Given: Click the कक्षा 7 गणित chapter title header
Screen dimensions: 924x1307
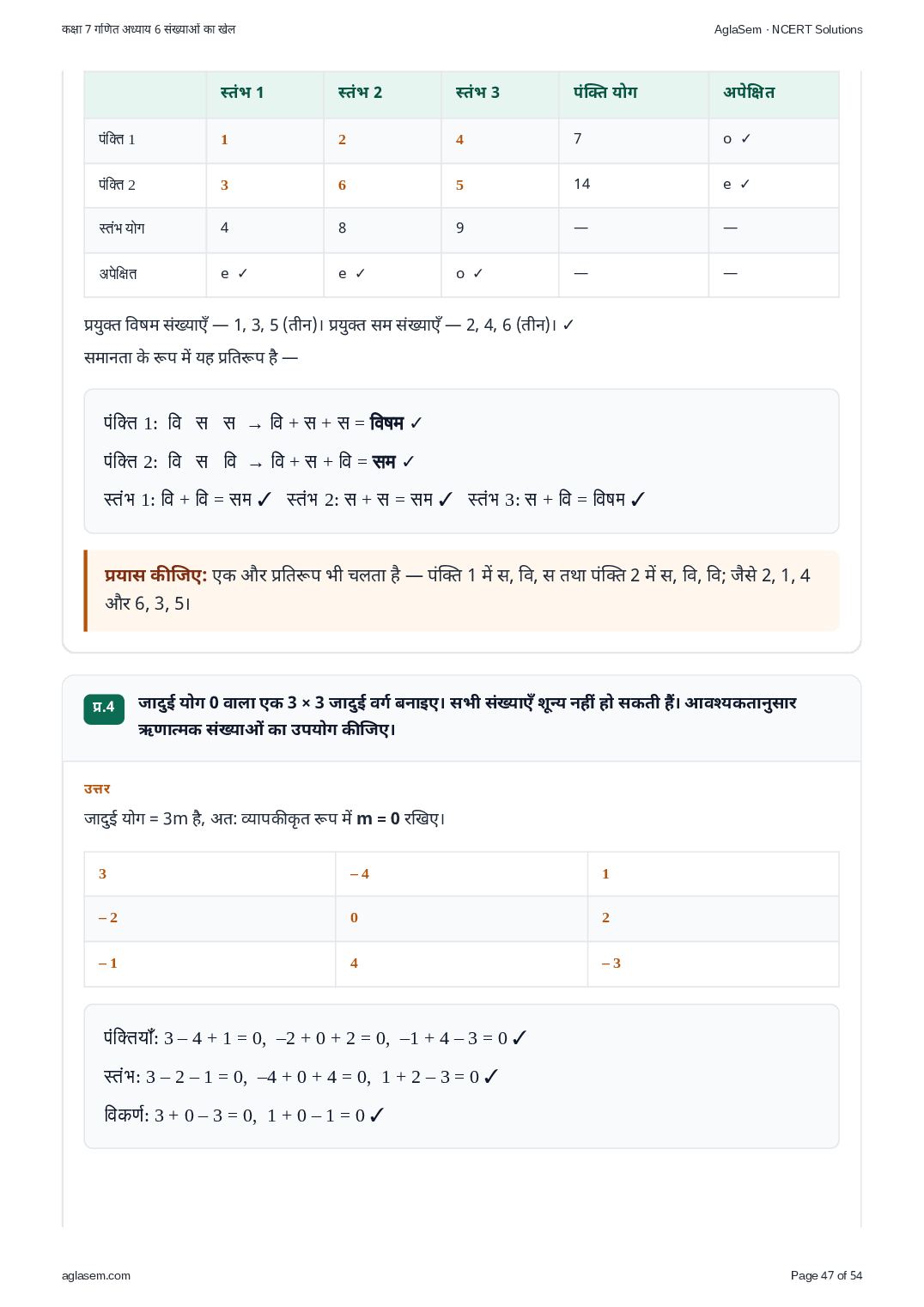Looking at the screenshot, I should (x=149, y=29).
